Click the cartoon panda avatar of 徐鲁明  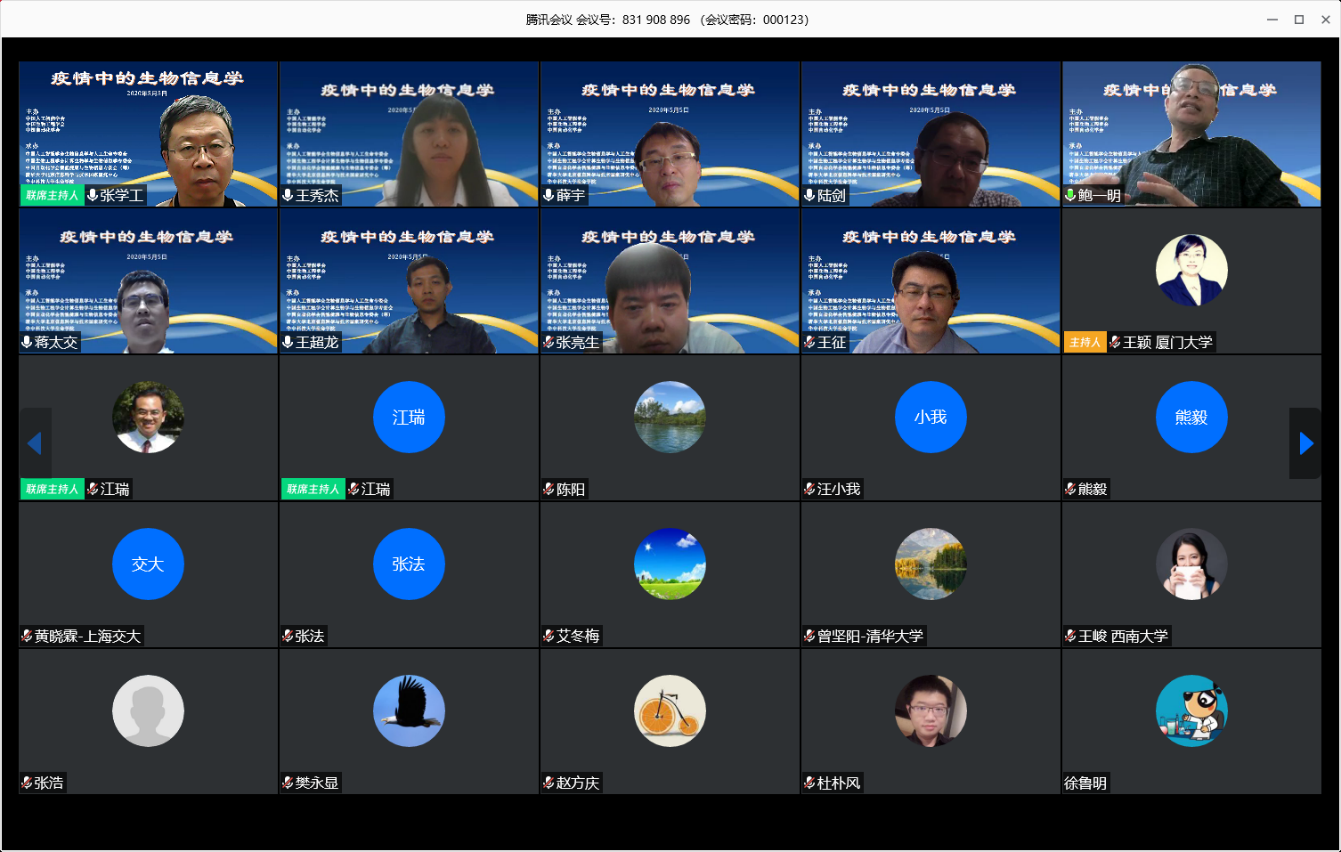pyautogui.click(x=1191, y=711)
